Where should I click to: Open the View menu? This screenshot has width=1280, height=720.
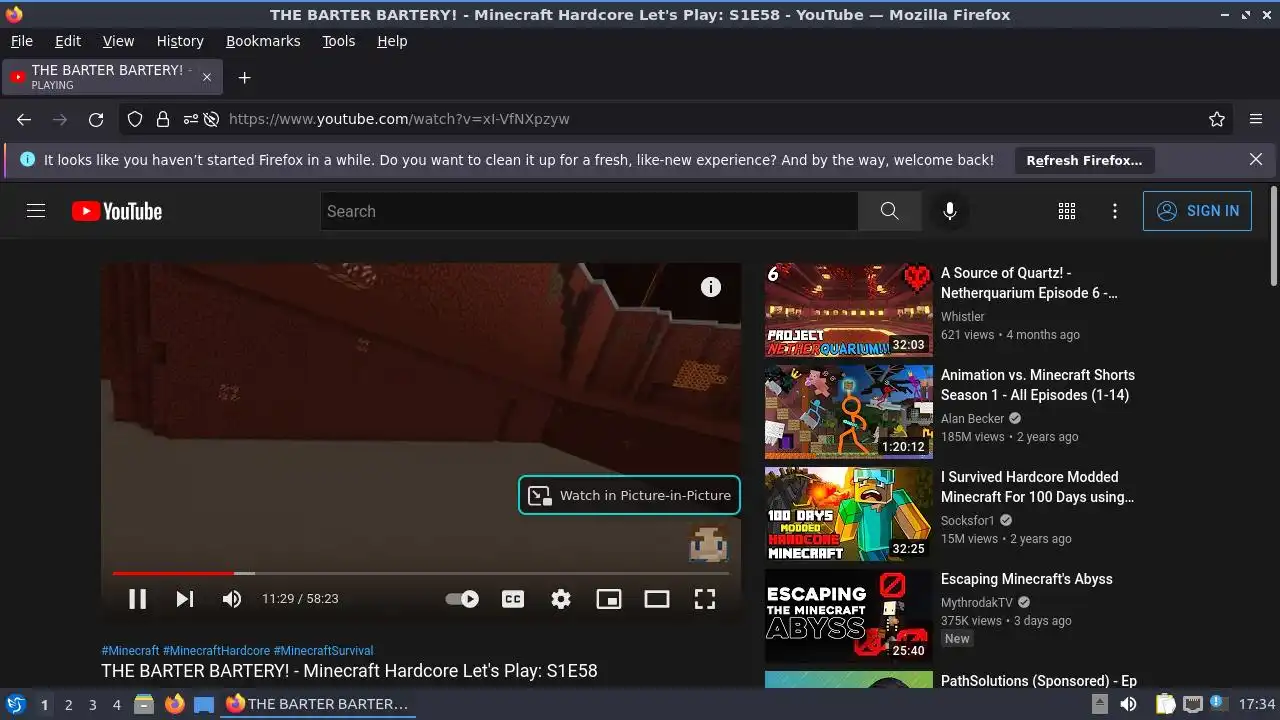[x=118, y=41]
